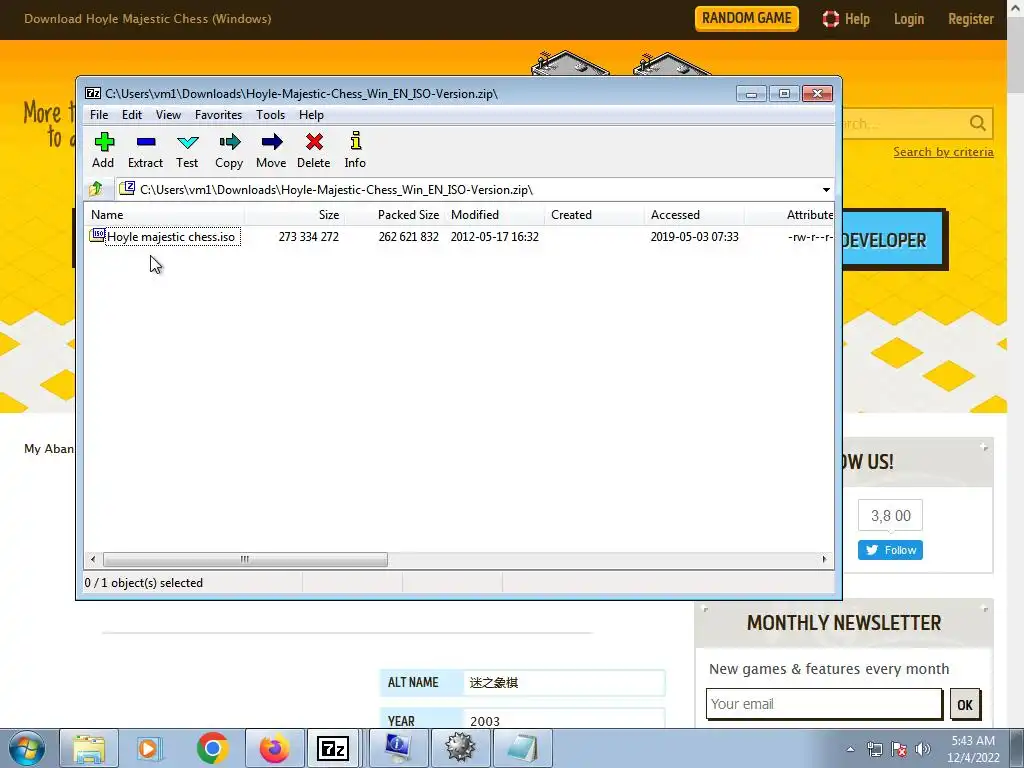Click the horizontal scrollbar thumb in 7-Zip

tap(245, 560)
